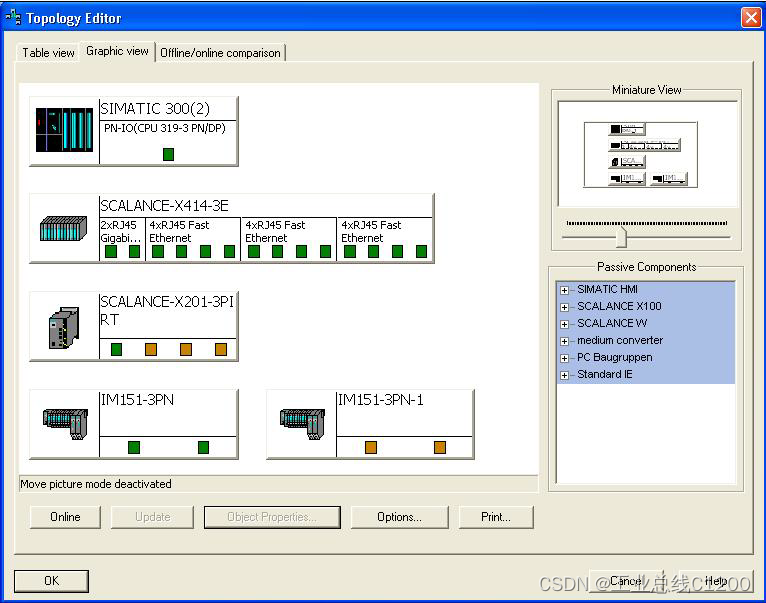Image resolution: width=766 pixels, height=603 pixels.
Task: Click the Print button
Action: click(x=496, y=517)
